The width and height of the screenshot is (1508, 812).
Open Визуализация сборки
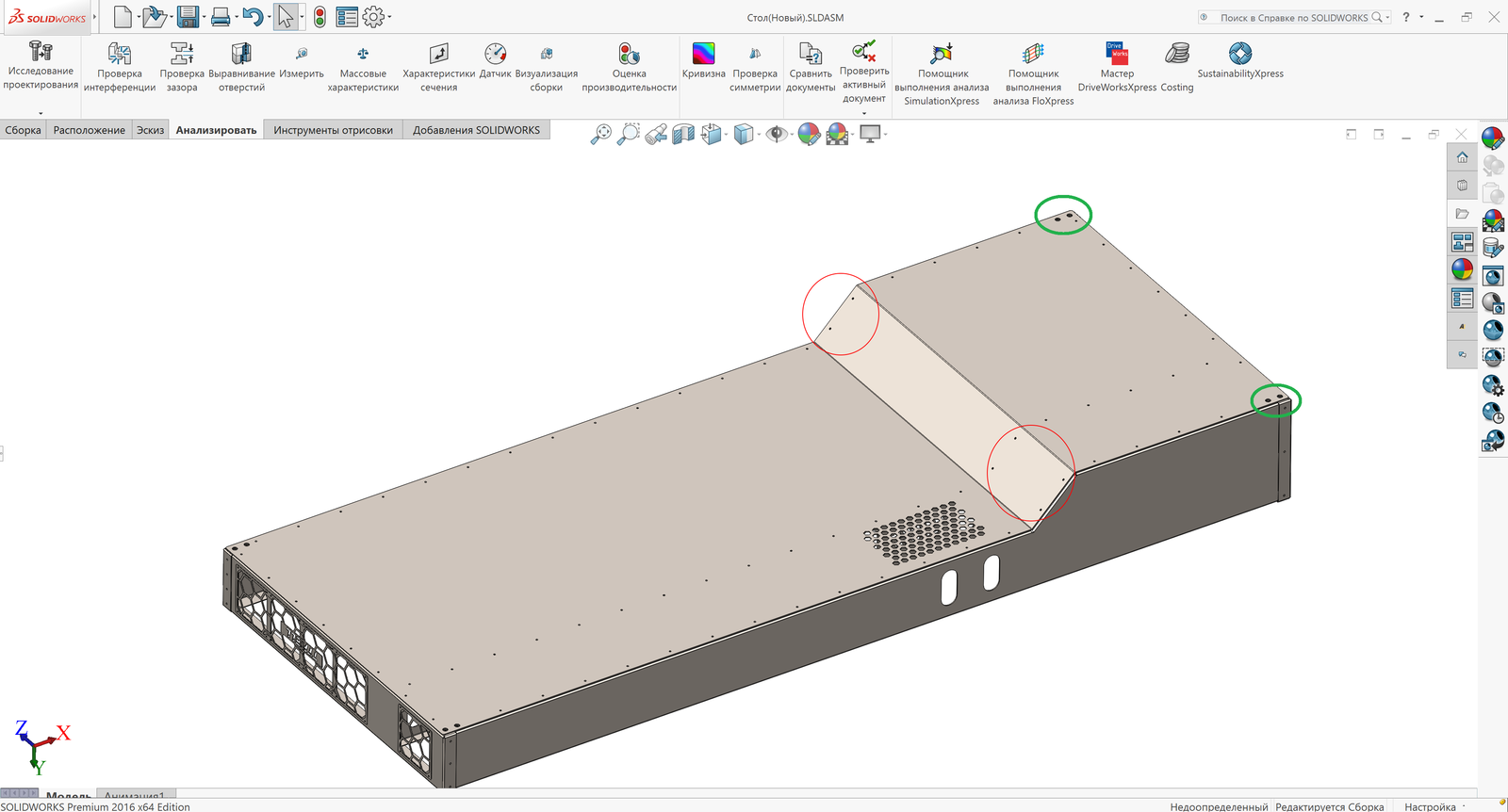coord(546,67)
